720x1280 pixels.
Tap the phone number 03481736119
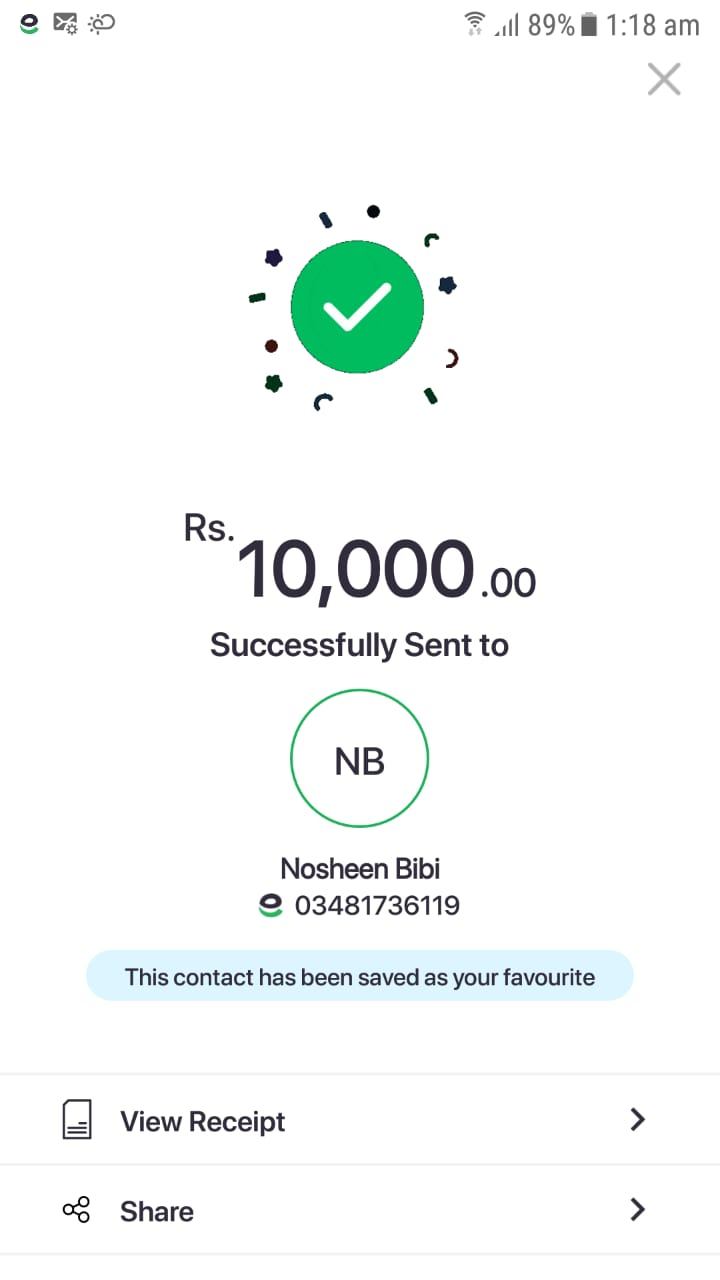pos(377,906)
